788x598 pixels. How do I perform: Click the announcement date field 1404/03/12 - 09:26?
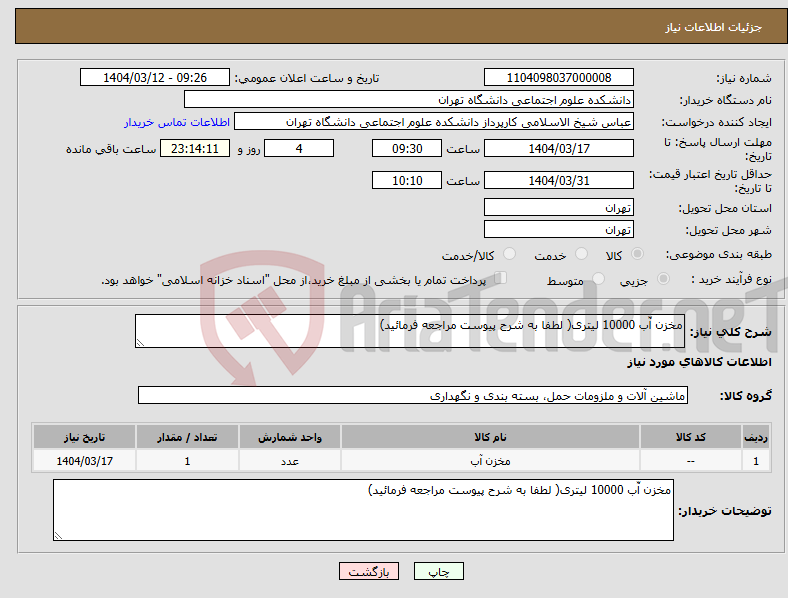(155, 77)
